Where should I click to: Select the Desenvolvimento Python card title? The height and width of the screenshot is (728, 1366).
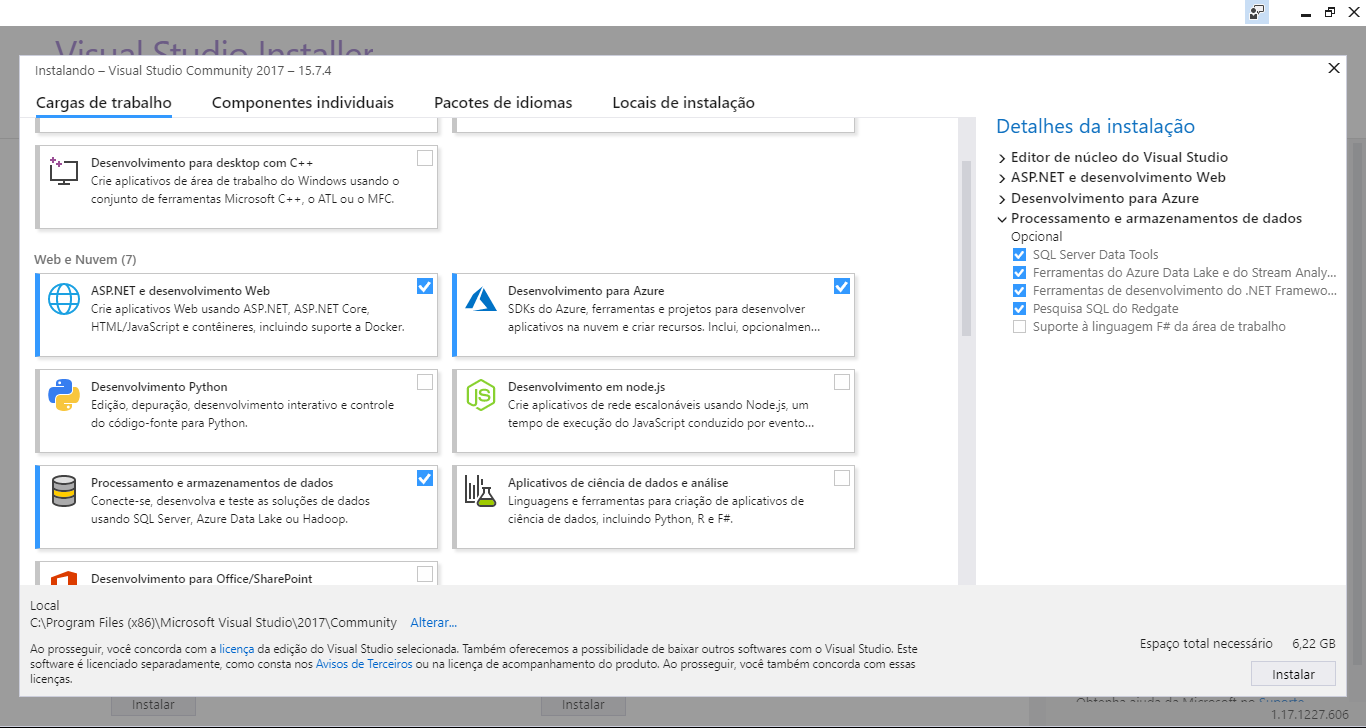tap(159, 387)
